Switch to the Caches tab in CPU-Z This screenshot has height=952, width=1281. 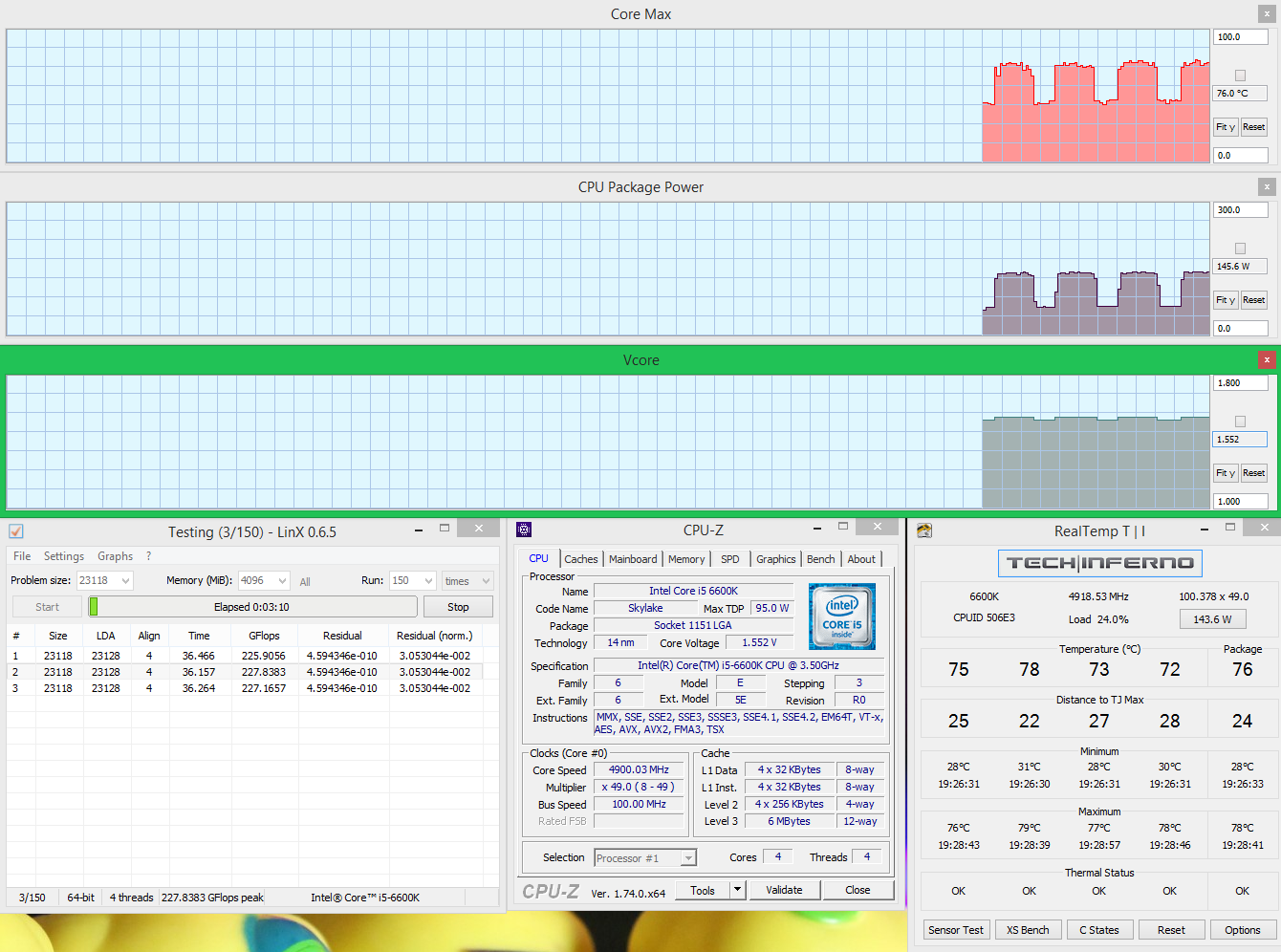(580, 559)
